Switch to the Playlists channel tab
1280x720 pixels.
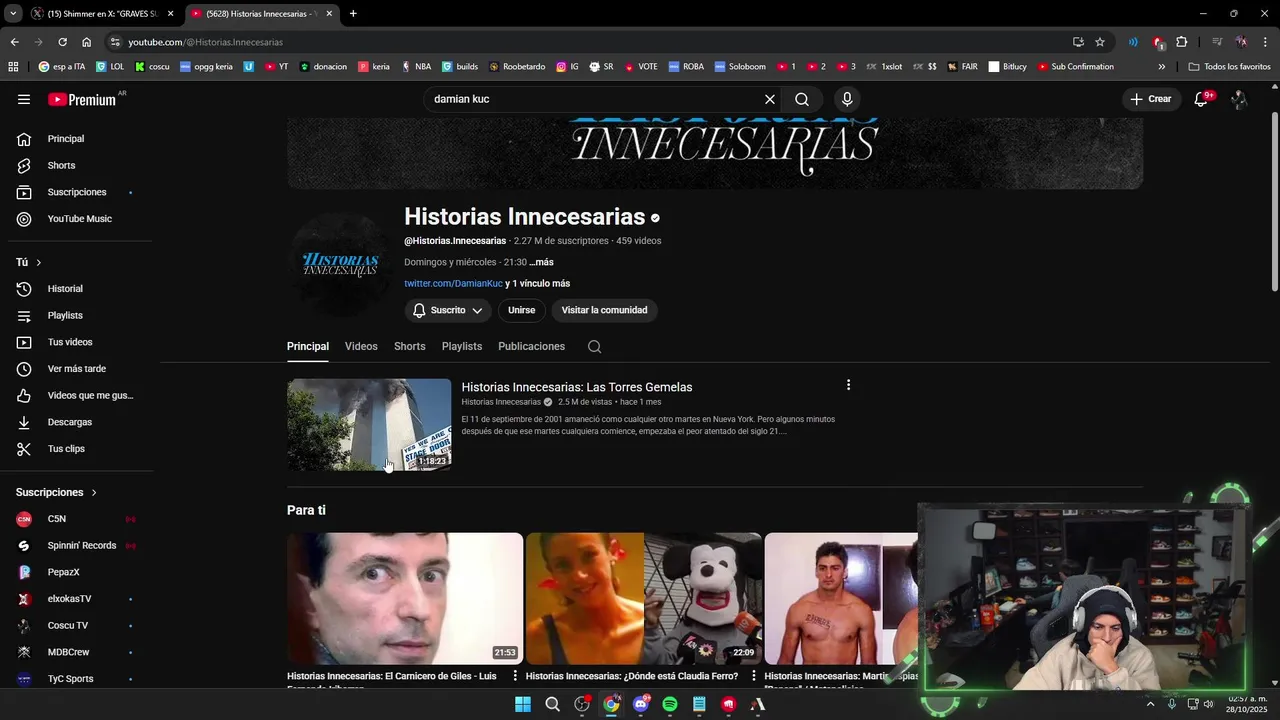pos(462,346)
